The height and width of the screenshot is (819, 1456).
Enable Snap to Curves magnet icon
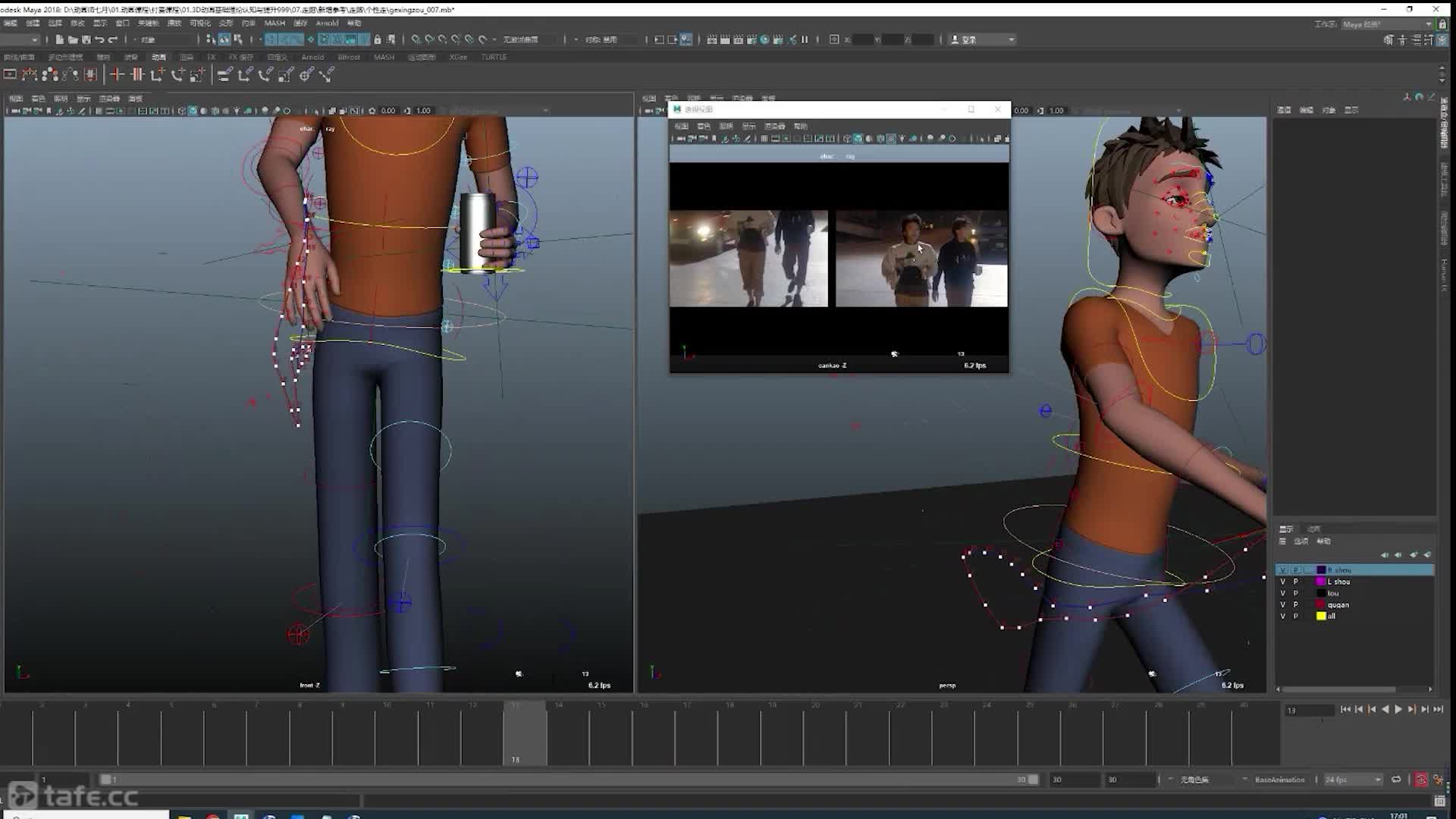point(429,39)
